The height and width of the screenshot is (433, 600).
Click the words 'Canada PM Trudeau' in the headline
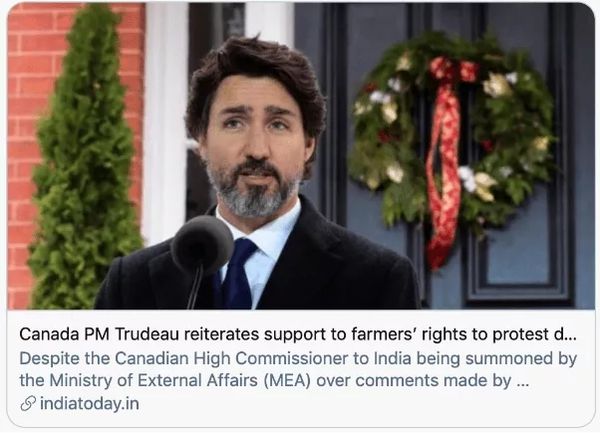point(99,334)
